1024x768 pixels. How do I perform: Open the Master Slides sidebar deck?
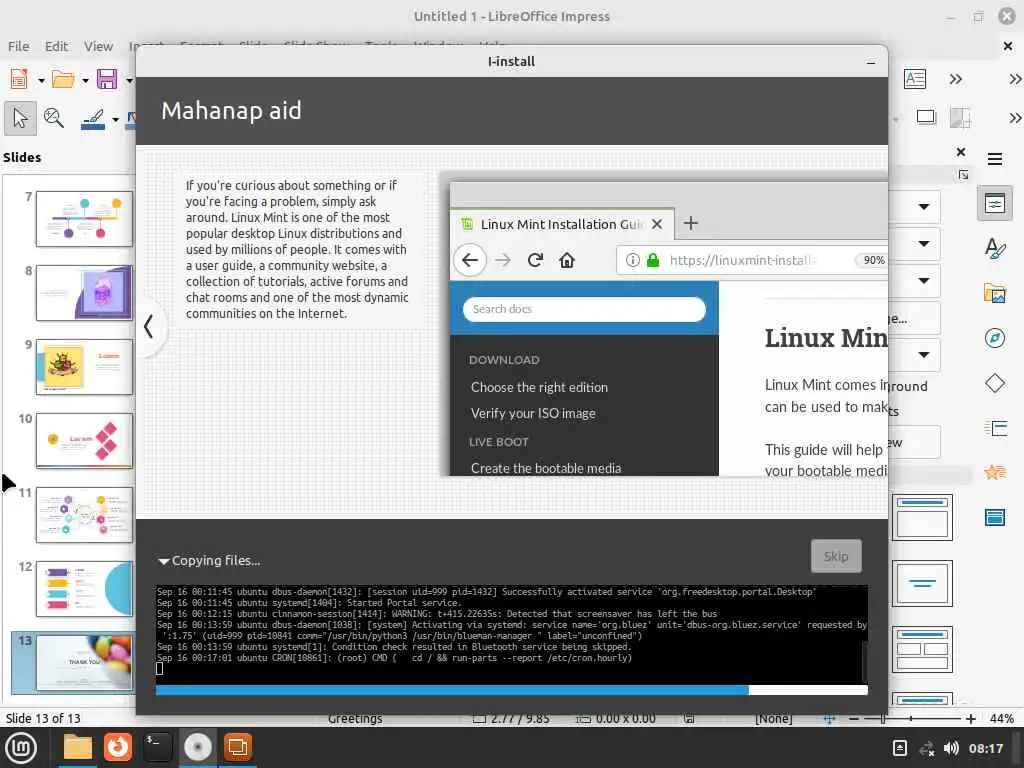tap(995, 518)
